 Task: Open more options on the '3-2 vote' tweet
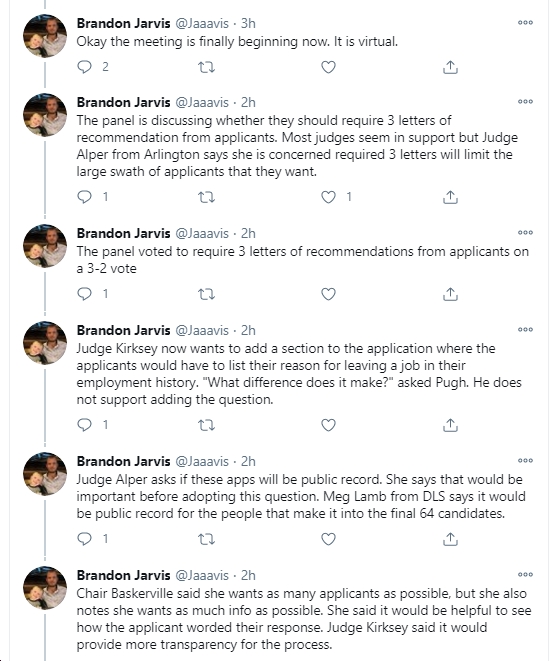point(525,233)
